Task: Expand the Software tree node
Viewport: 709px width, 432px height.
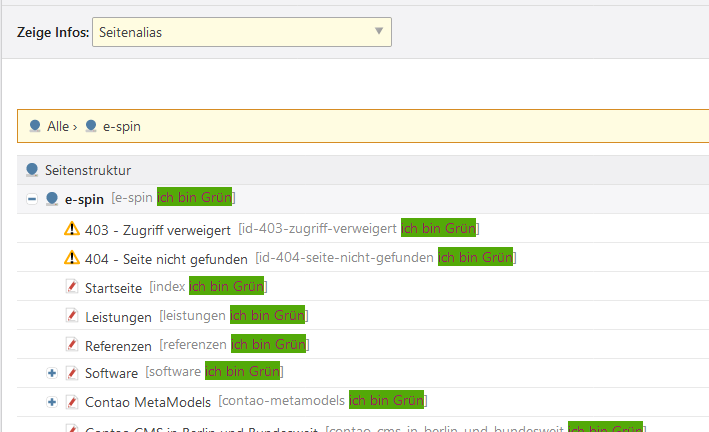Action: click(x=52, y=373)
